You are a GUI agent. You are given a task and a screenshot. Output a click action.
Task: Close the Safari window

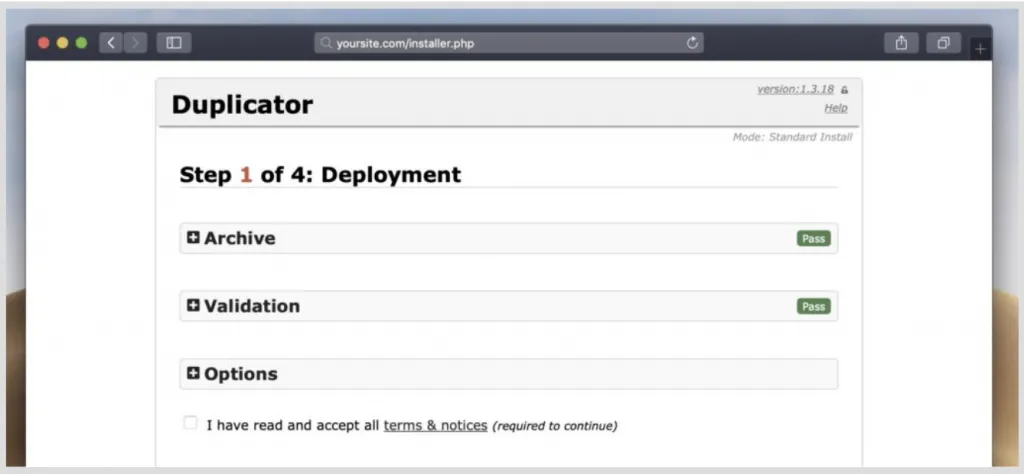click(44, 43)
